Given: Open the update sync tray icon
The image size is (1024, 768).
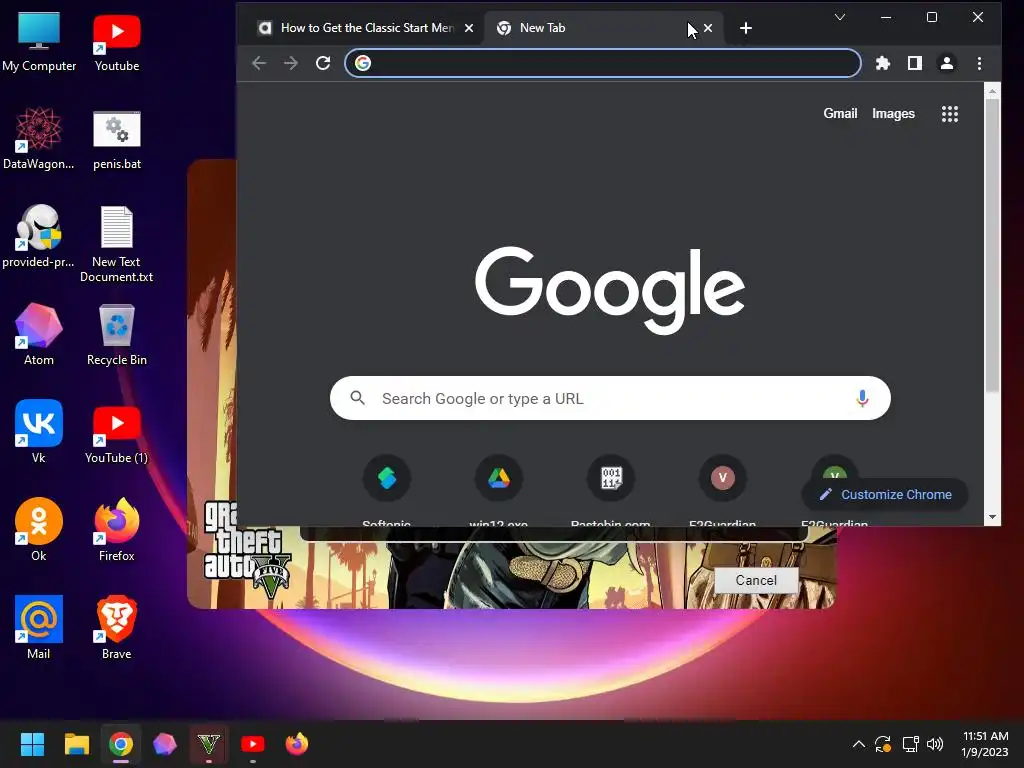Looking at the screenshot, I should [883, 744].
